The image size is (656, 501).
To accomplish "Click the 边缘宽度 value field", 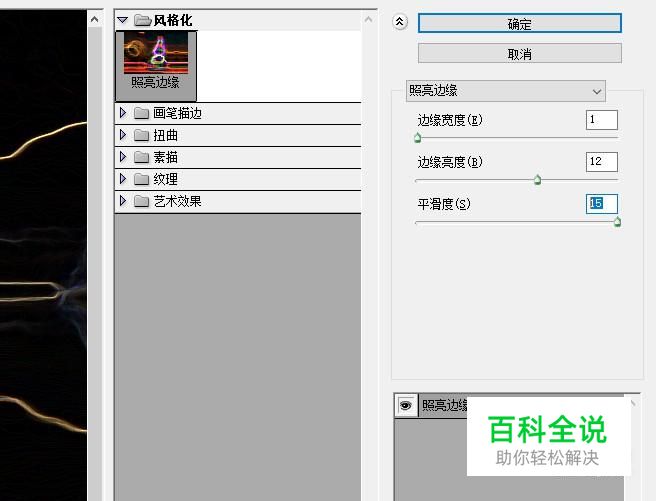I will pyautogui.click(x=602, y=120).
